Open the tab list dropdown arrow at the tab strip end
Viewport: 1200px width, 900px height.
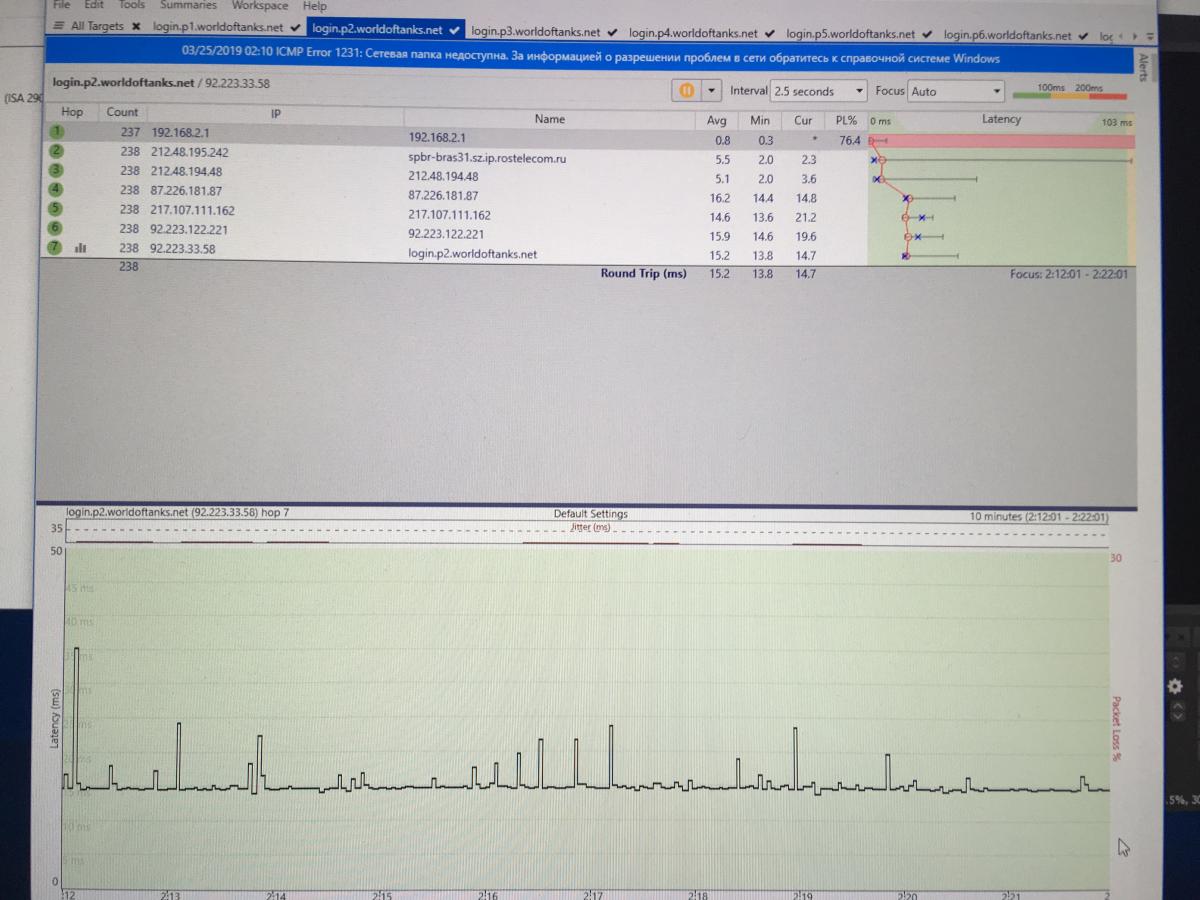1150,37
